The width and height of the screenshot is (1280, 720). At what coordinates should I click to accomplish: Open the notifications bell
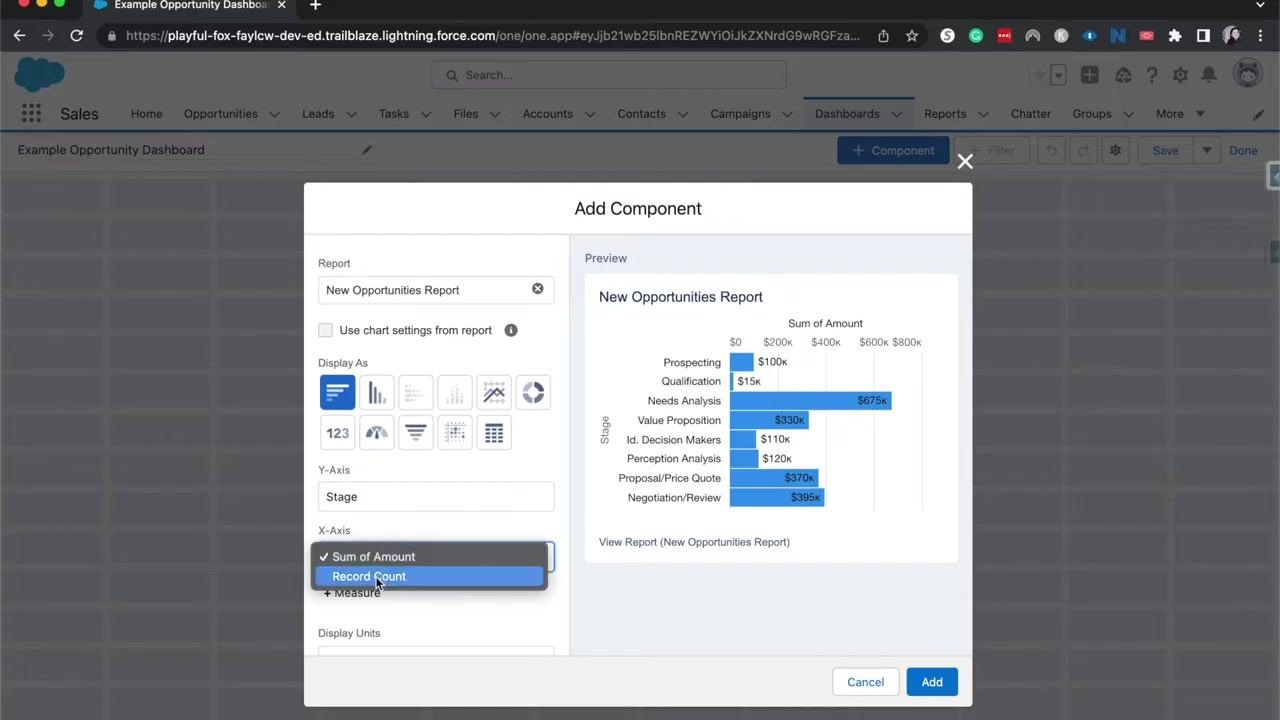click(1209, 75)
